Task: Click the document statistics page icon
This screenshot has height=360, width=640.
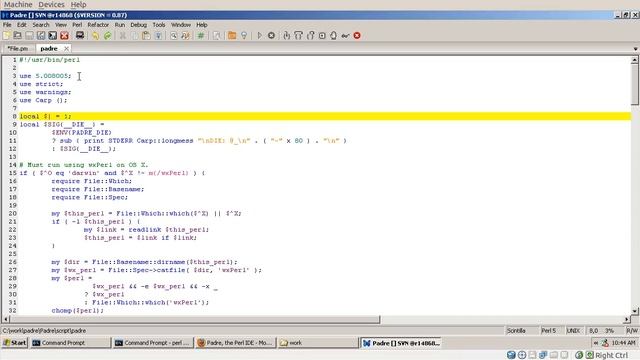Action: pos(216,36)
